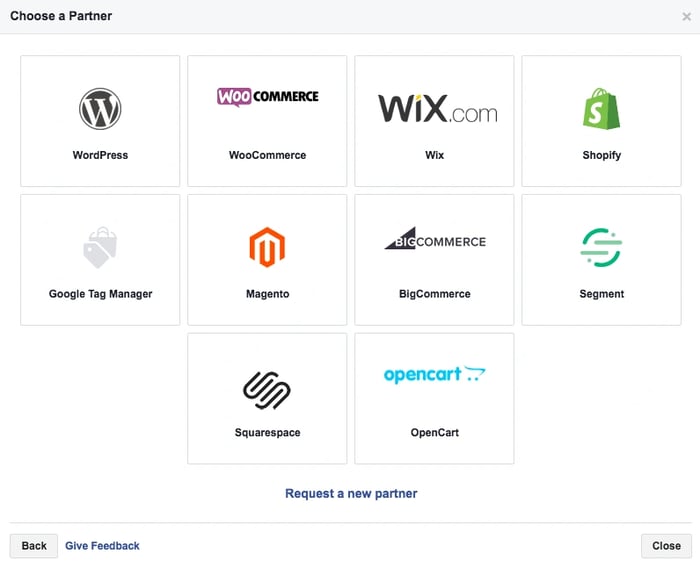Choose the Squarespace text label
This screenshot has width=700, height=568.
pyautogui.click(x=267, y=433)
